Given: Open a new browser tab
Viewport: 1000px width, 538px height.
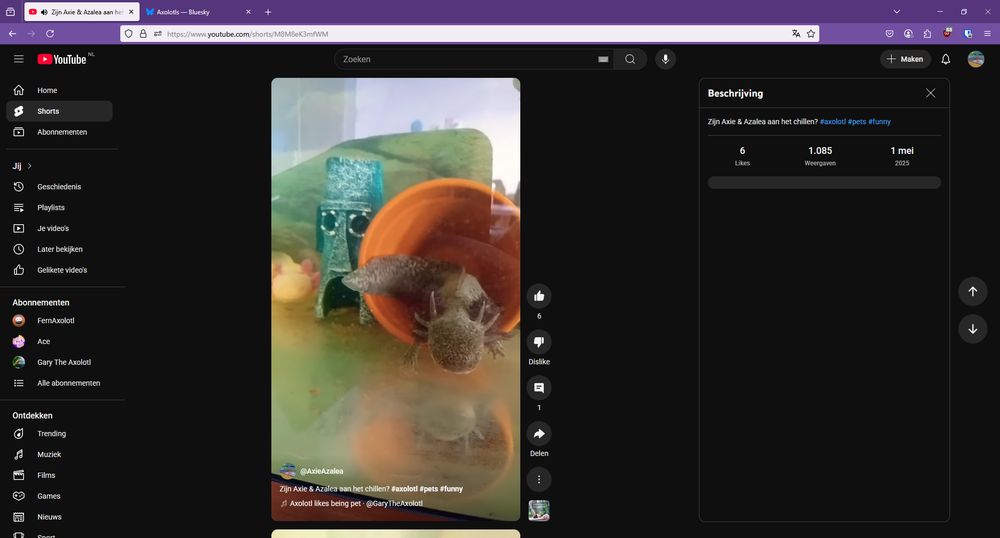Looking at the screenshot, I should pyautogui.click(x=268, y=12).
